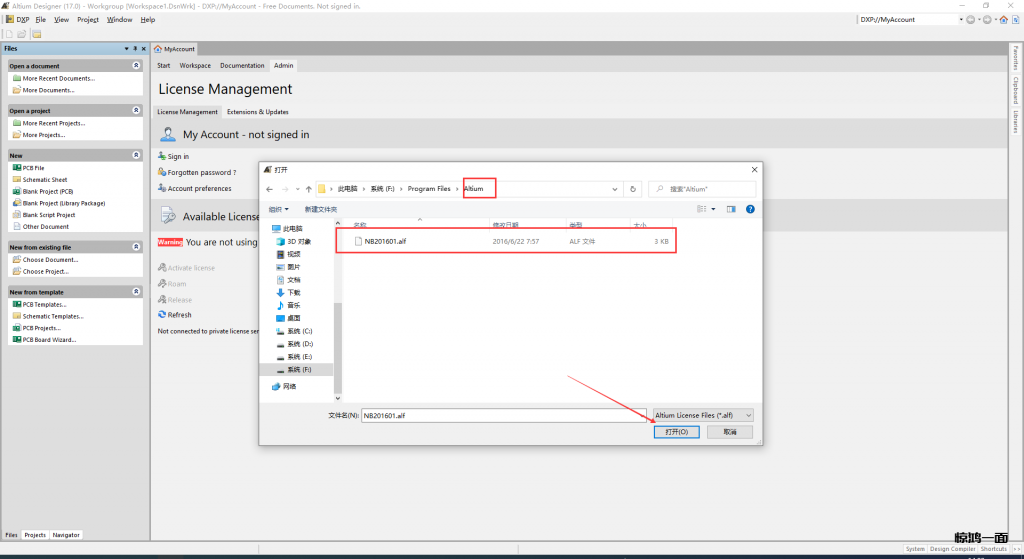The width and height of the screenshot is (1024, 559).
Task: Click the address bar refresh button in the dialog
Action: pos(631,189)
